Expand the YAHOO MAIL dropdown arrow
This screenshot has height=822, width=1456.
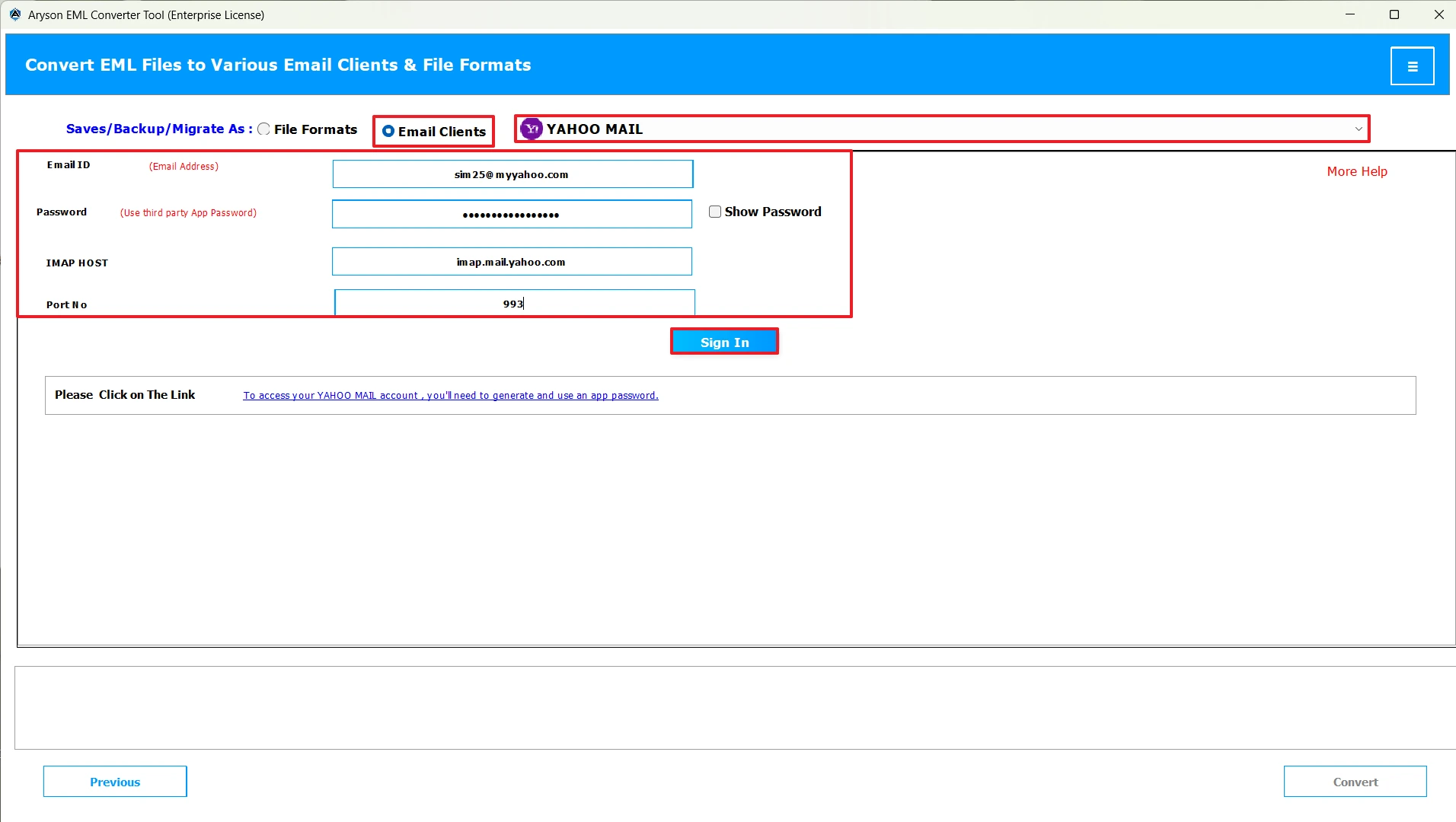click(1359, 129)
